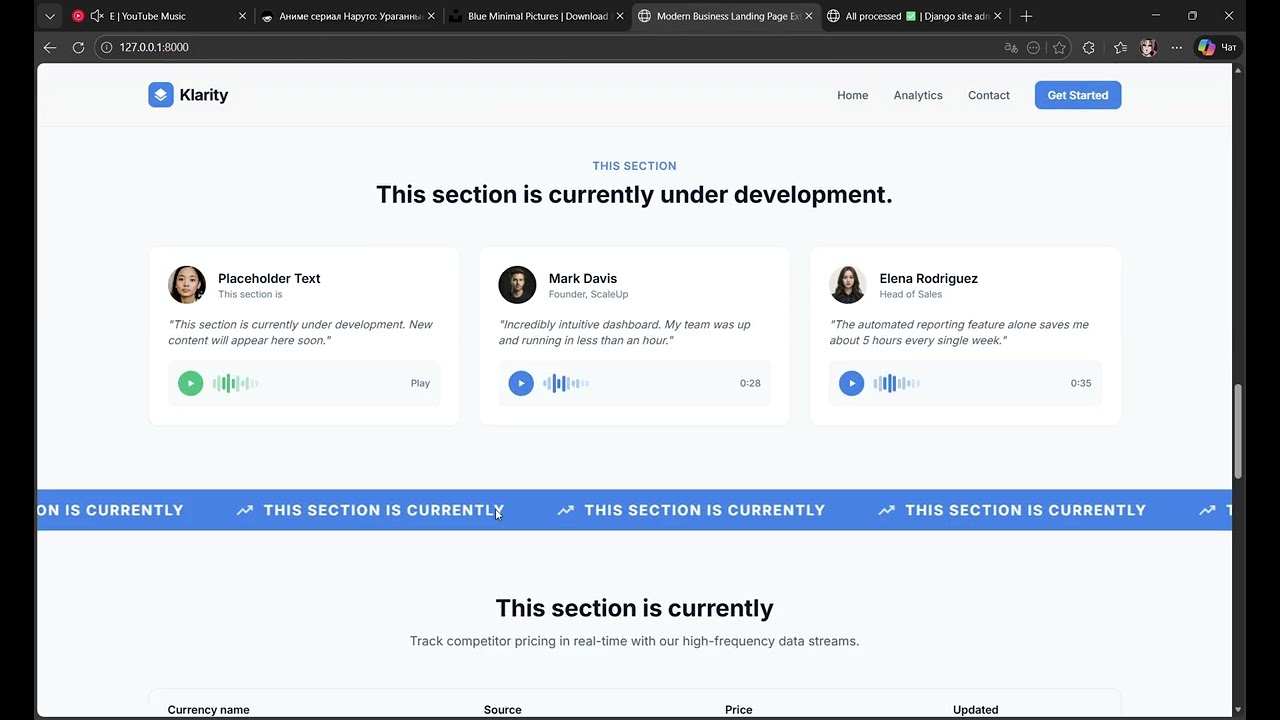Image resolution: width=1280 pixels, height=720 pixels.
Task: Unmute the YouTube Music tab speaker icon
Action: [97, 16]
